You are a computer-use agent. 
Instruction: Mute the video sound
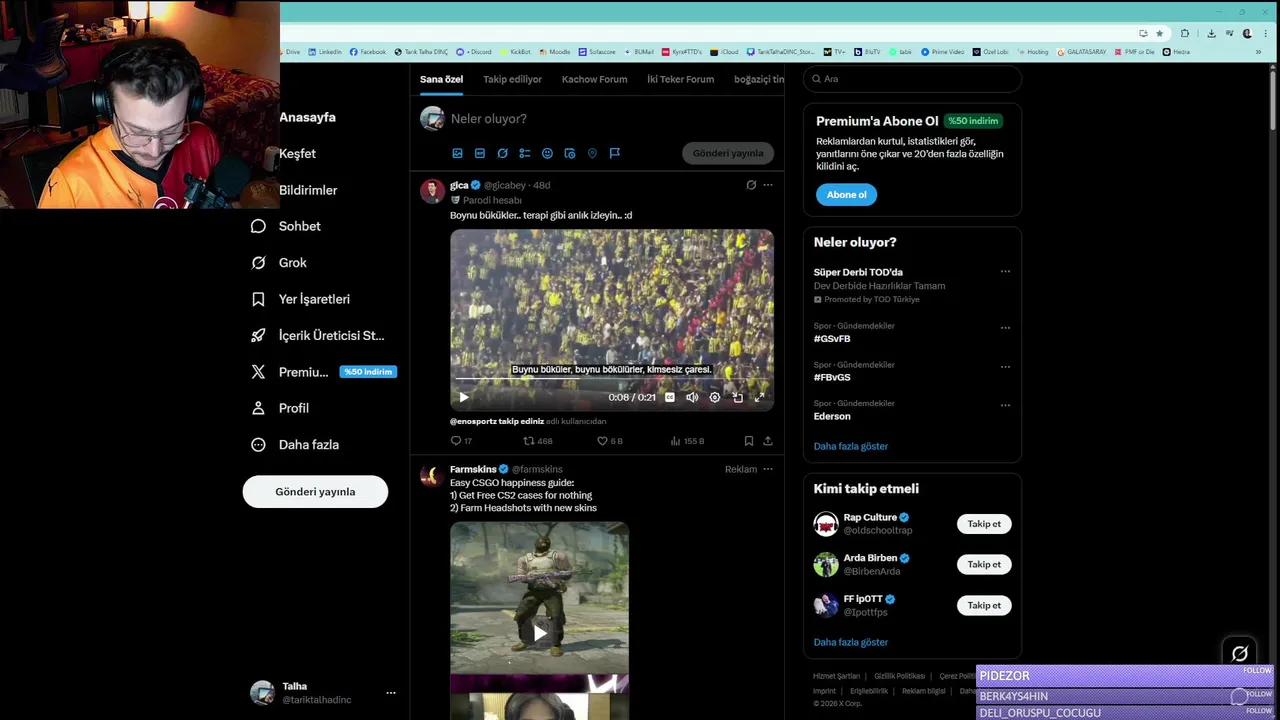(x=692, y=397)
